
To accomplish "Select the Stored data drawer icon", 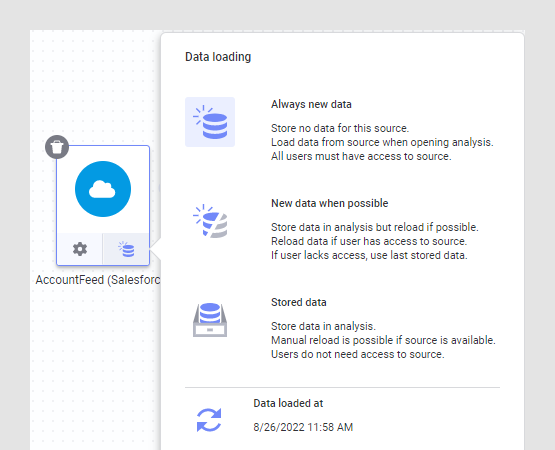I will click(210, 320).
